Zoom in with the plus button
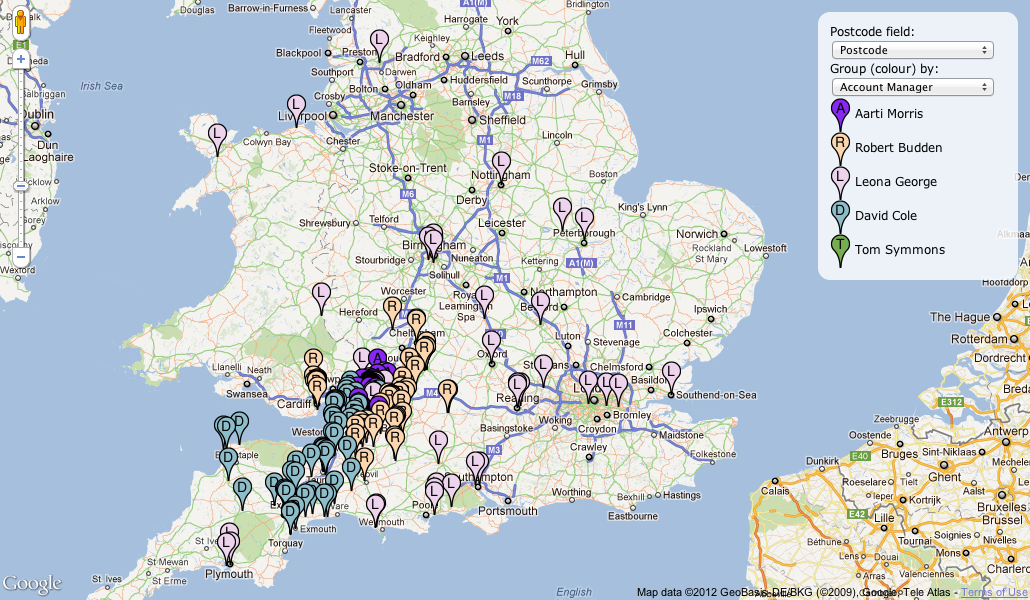1030x600 pixels. pyautogui.click(x=20, y=60)
